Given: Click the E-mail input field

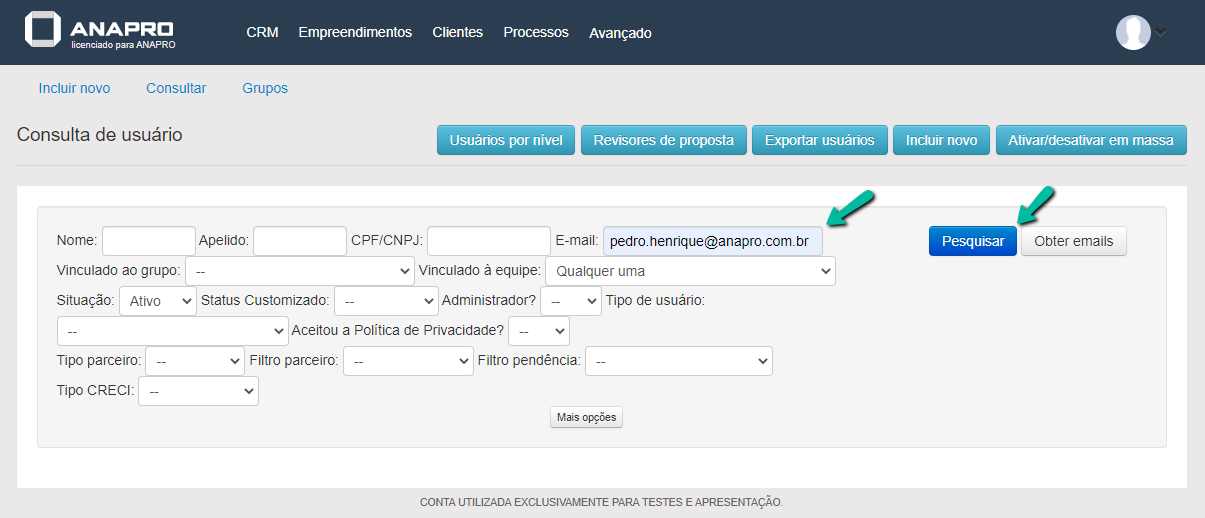Looking at the screenshot, I should (x=712, y=241).
